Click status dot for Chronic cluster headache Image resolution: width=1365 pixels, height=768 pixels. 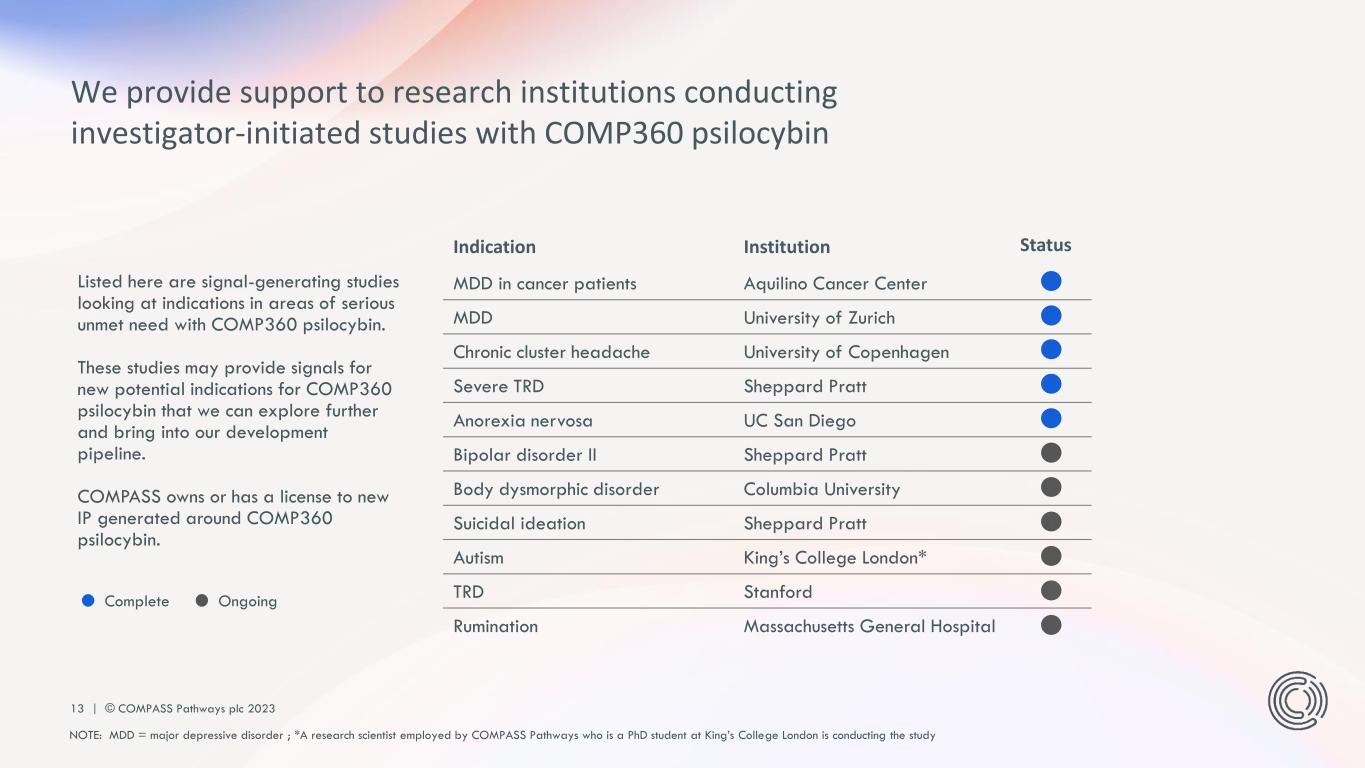1051,350
